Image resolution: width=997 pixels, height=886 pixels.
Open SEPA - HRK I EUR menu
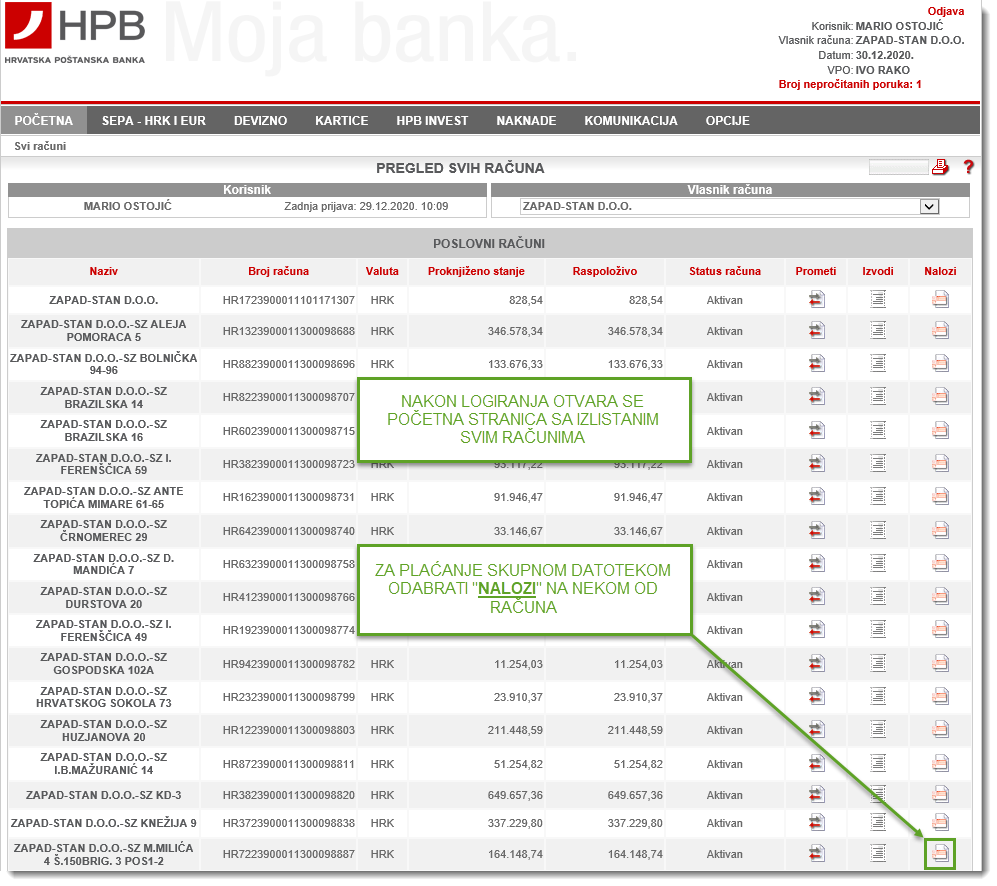pos(154,120)
